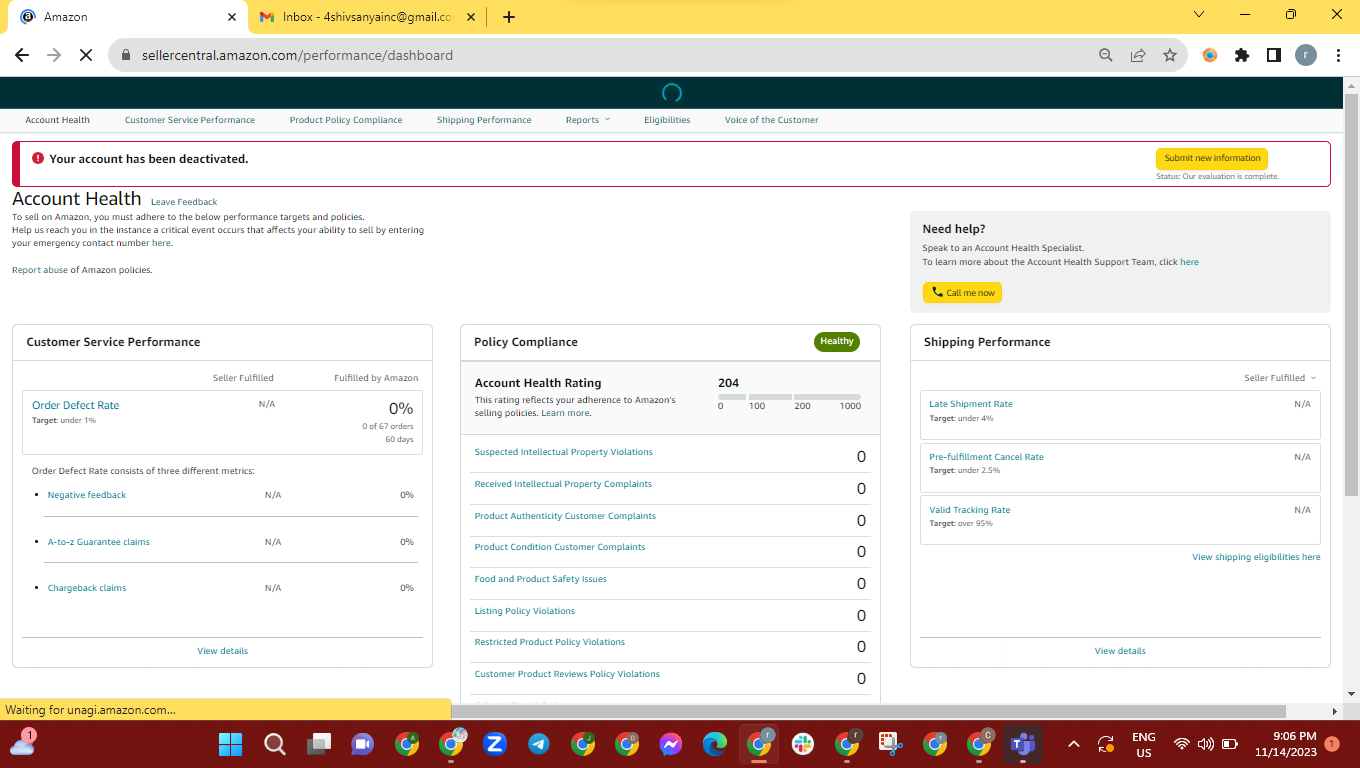This screenshot has width=1360, height=768.
Task: Go to the Shipping Performance tab
Action: pos(484,120)
